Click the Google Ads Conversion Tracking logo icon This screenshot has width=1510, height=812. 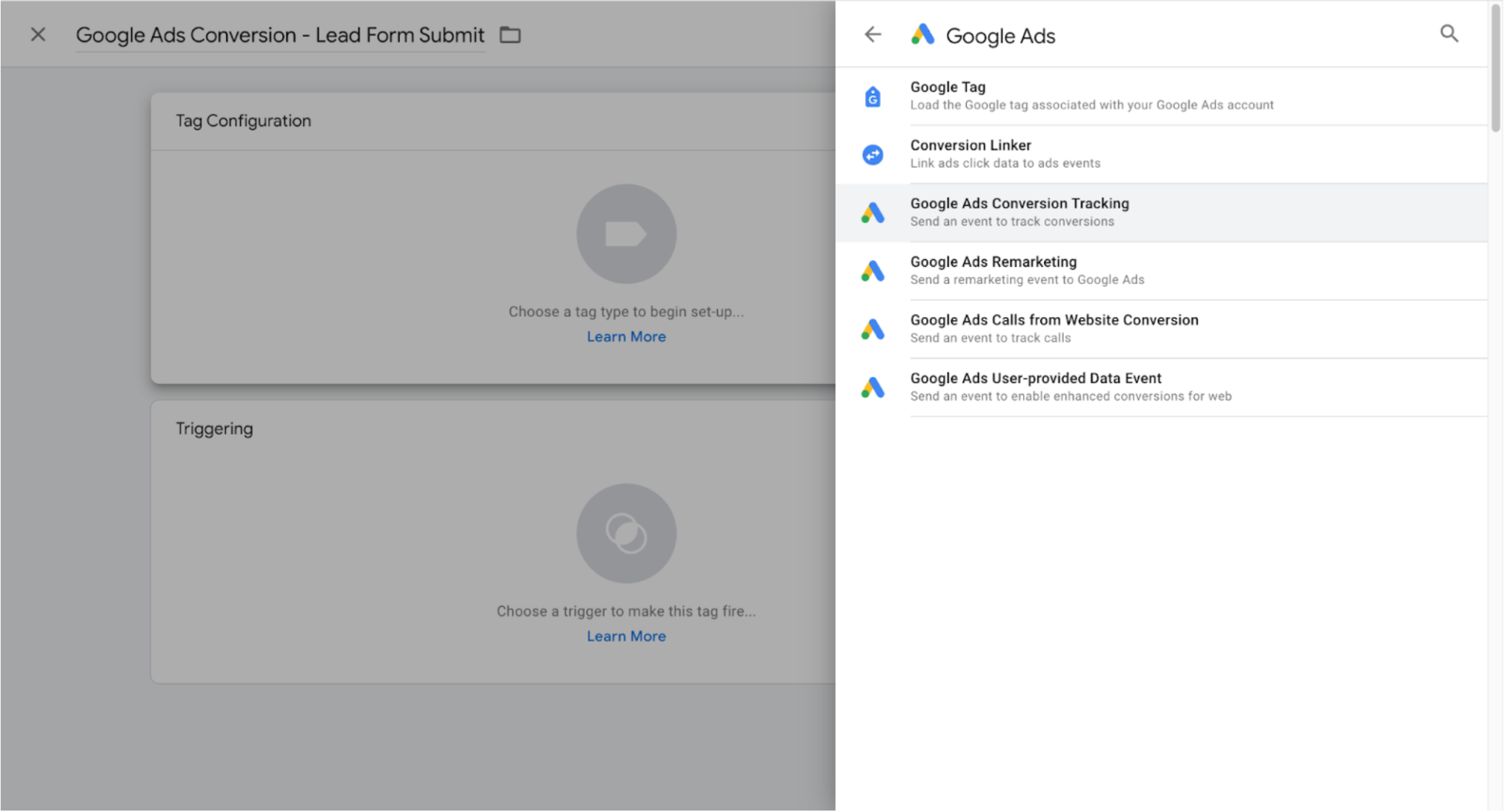[873, 213]
